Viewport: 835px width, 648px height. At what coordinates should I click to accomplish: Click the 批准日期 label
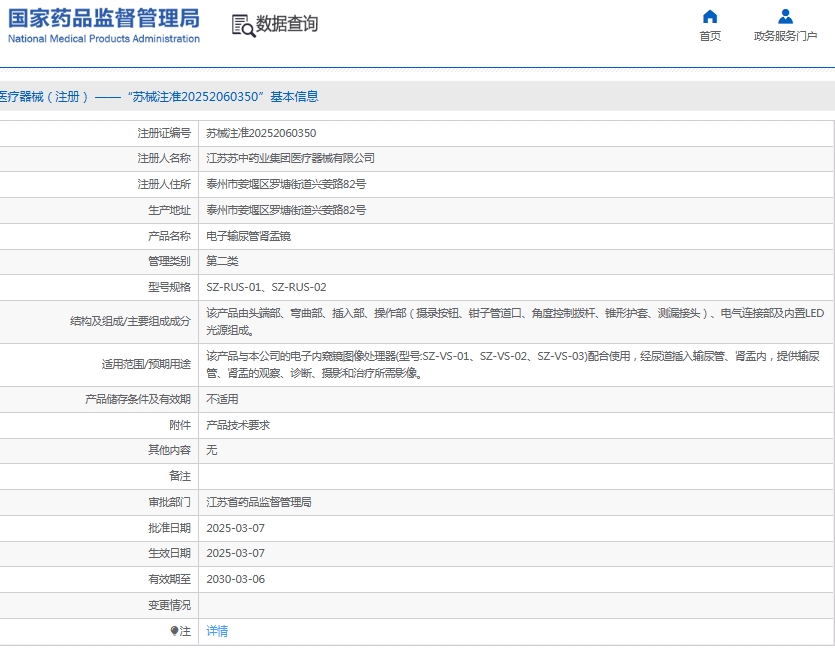[169, 528]
